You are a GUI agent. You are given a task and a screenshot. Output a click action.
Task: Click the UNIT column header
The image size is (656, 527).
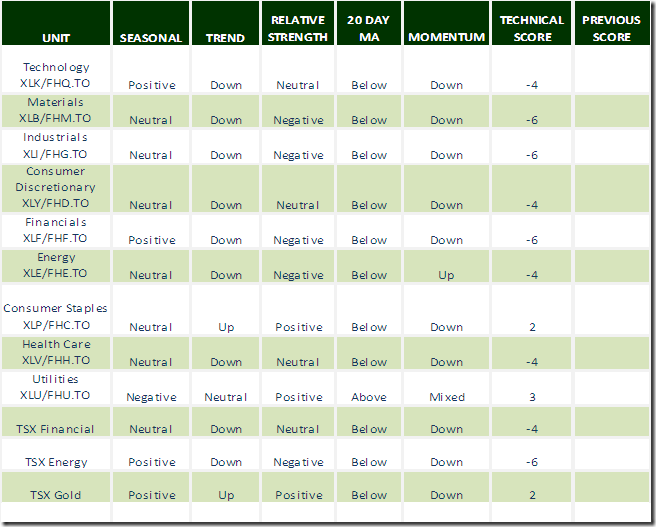[x=56, y=38]
